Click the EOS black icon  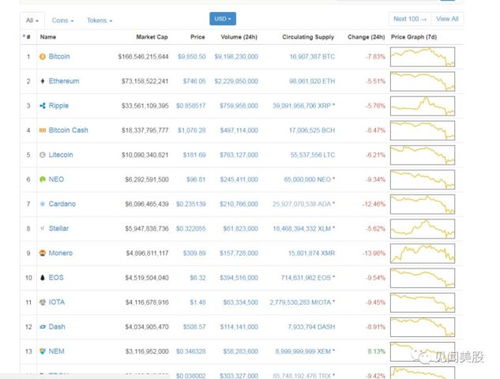click(42, 278)
